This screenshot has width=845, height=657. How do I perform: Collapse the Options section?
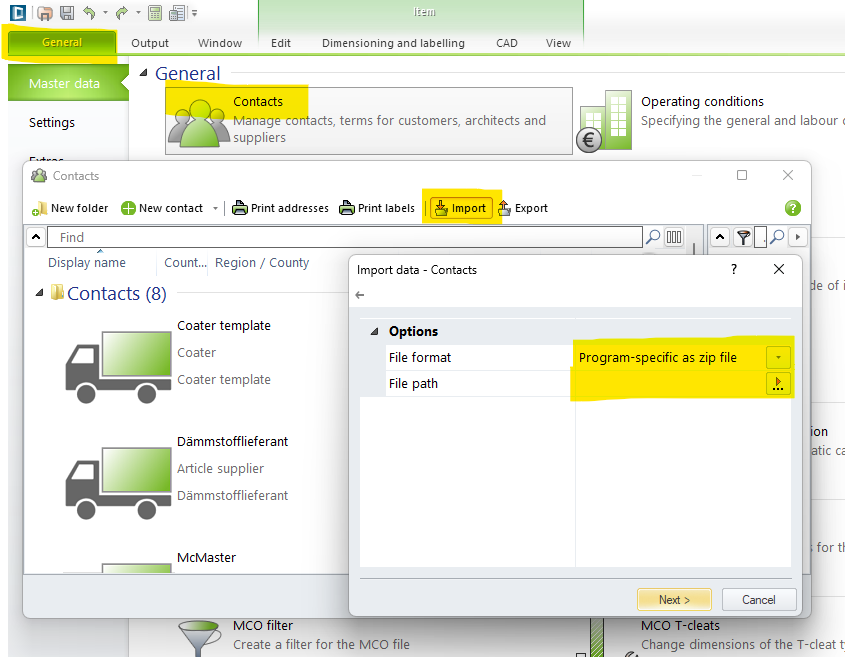[374, 331]
